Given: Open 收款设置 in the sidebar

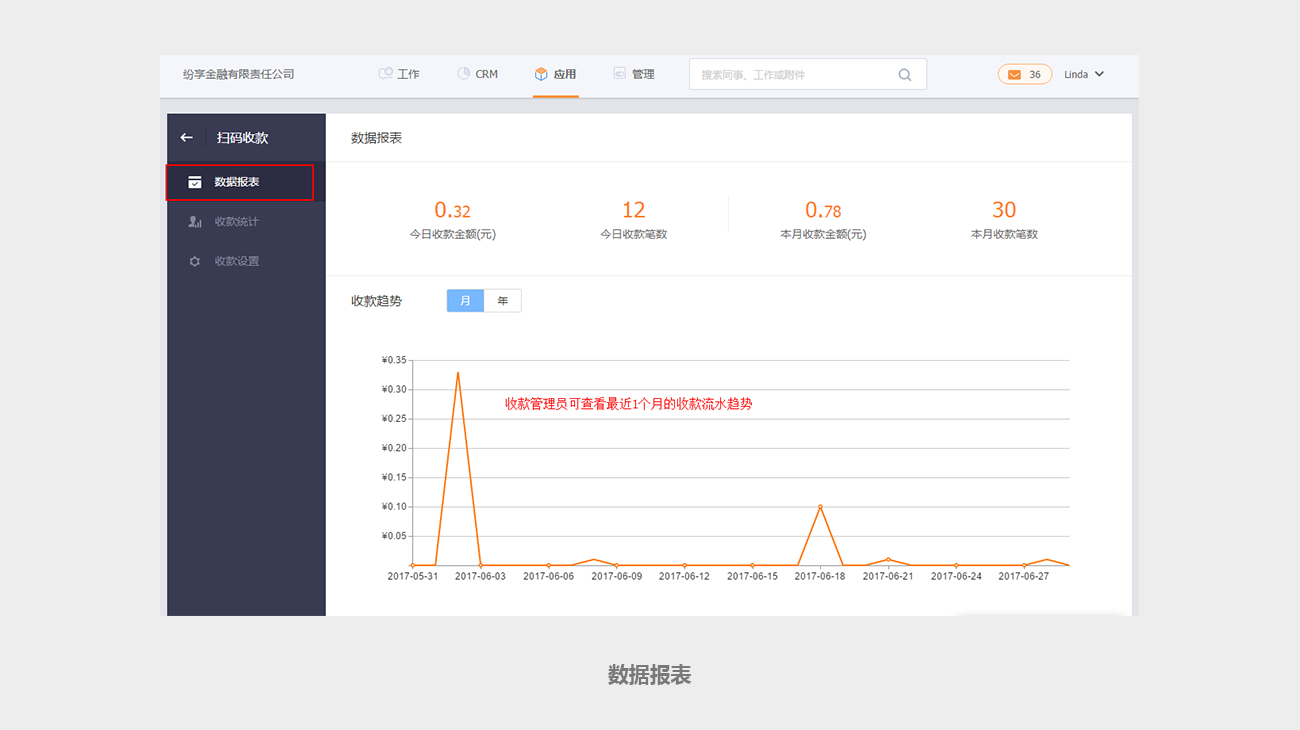Looking at the screenshot, I should coord(246,261).
